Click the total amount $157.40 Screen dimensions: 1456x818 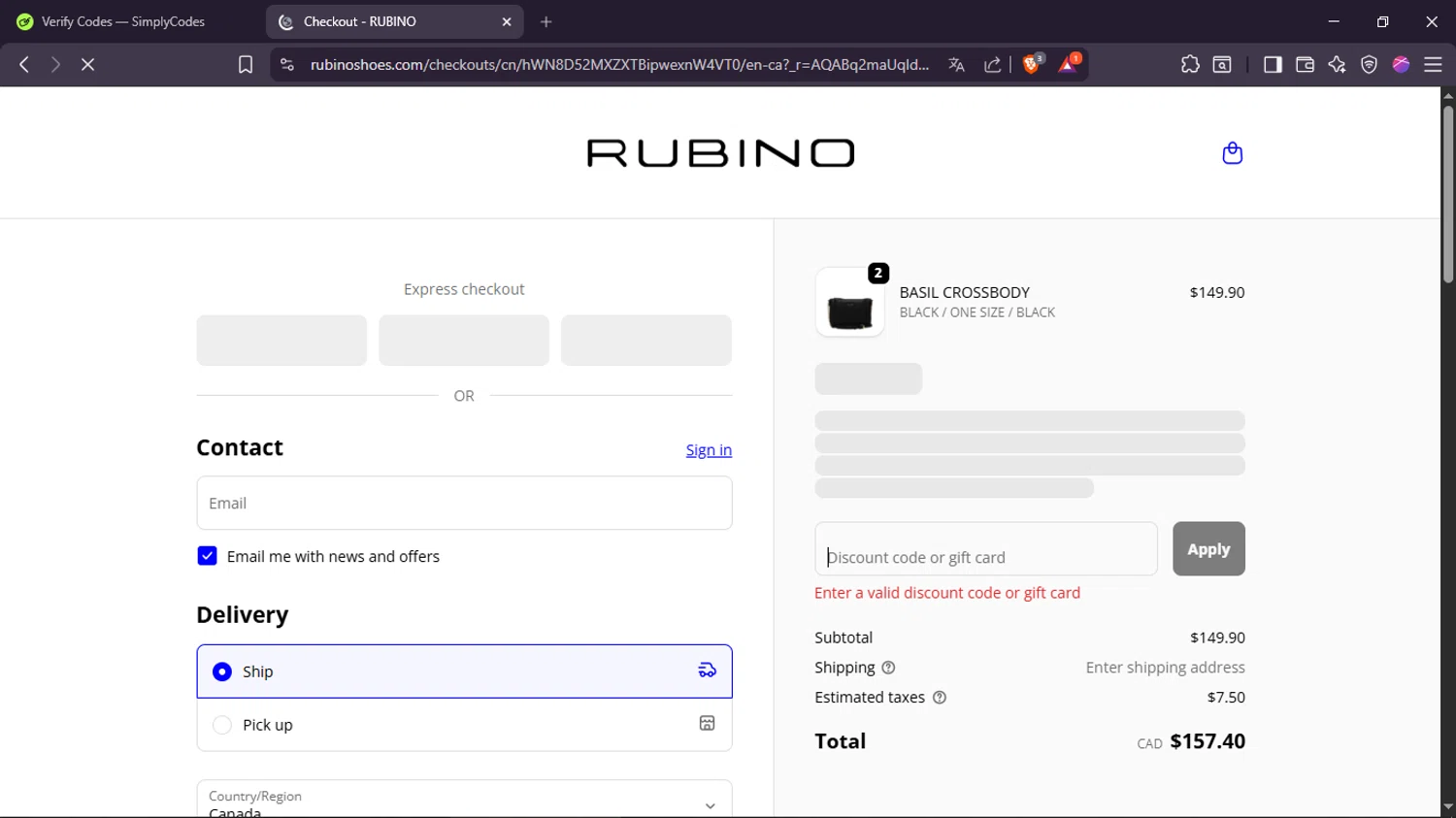tap(1208, 741)
